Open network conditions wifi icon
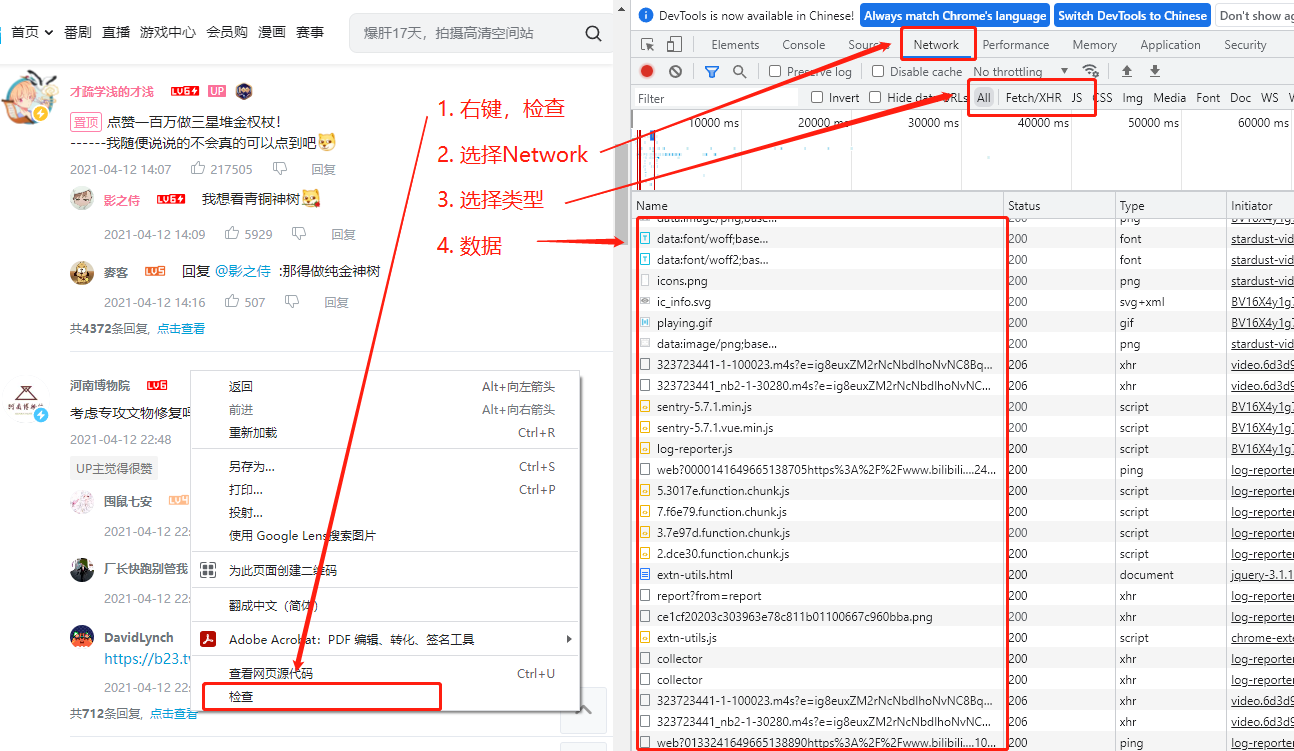This screenshot has height=751, width=1294. coord(1091,72)
